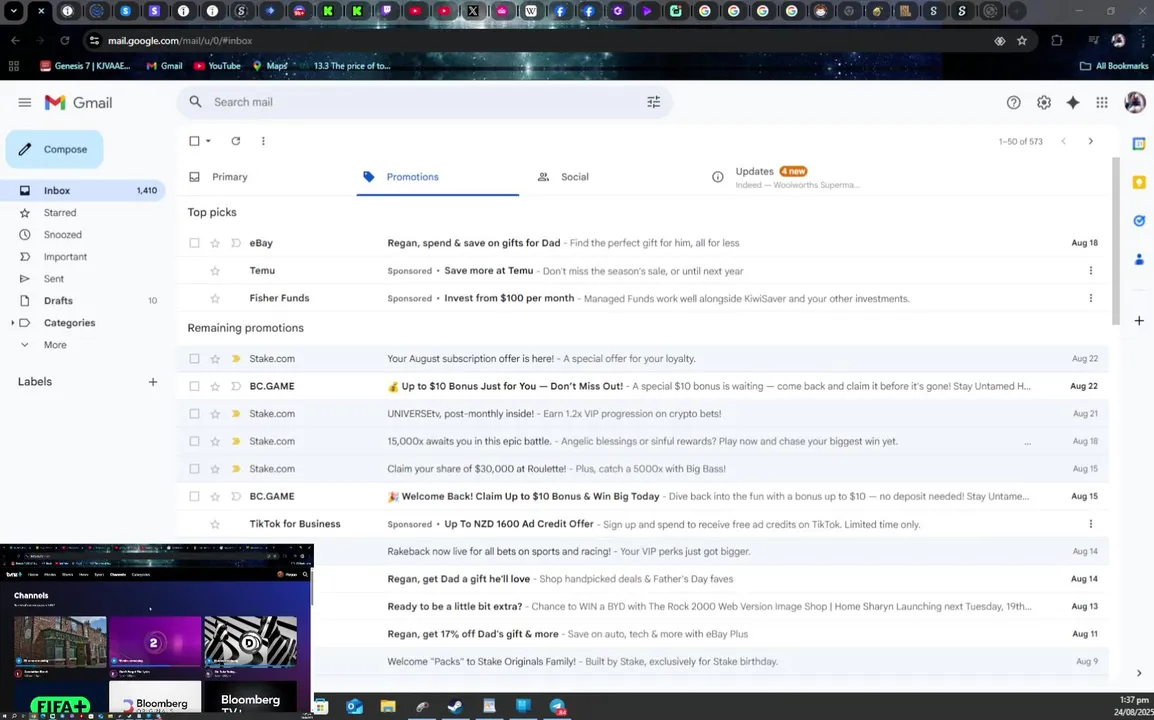Open Rakeback now live email

(709, 551)
